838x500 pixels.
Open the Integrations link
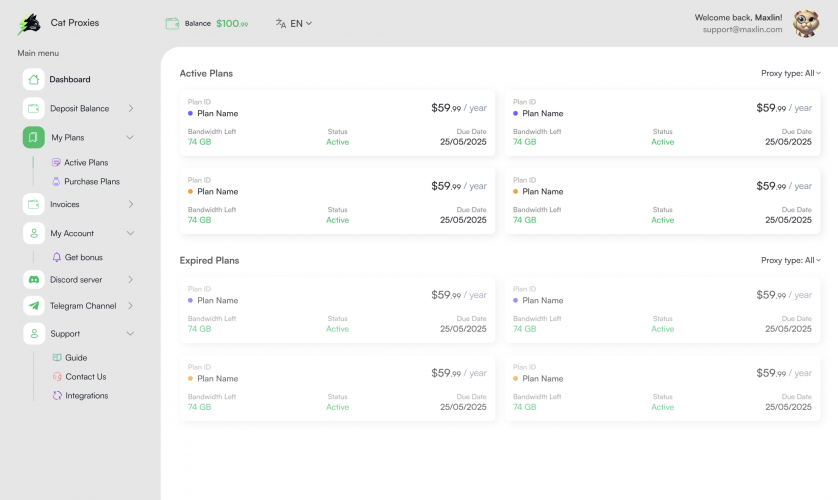pyautogui.click(x=87, y=396)
